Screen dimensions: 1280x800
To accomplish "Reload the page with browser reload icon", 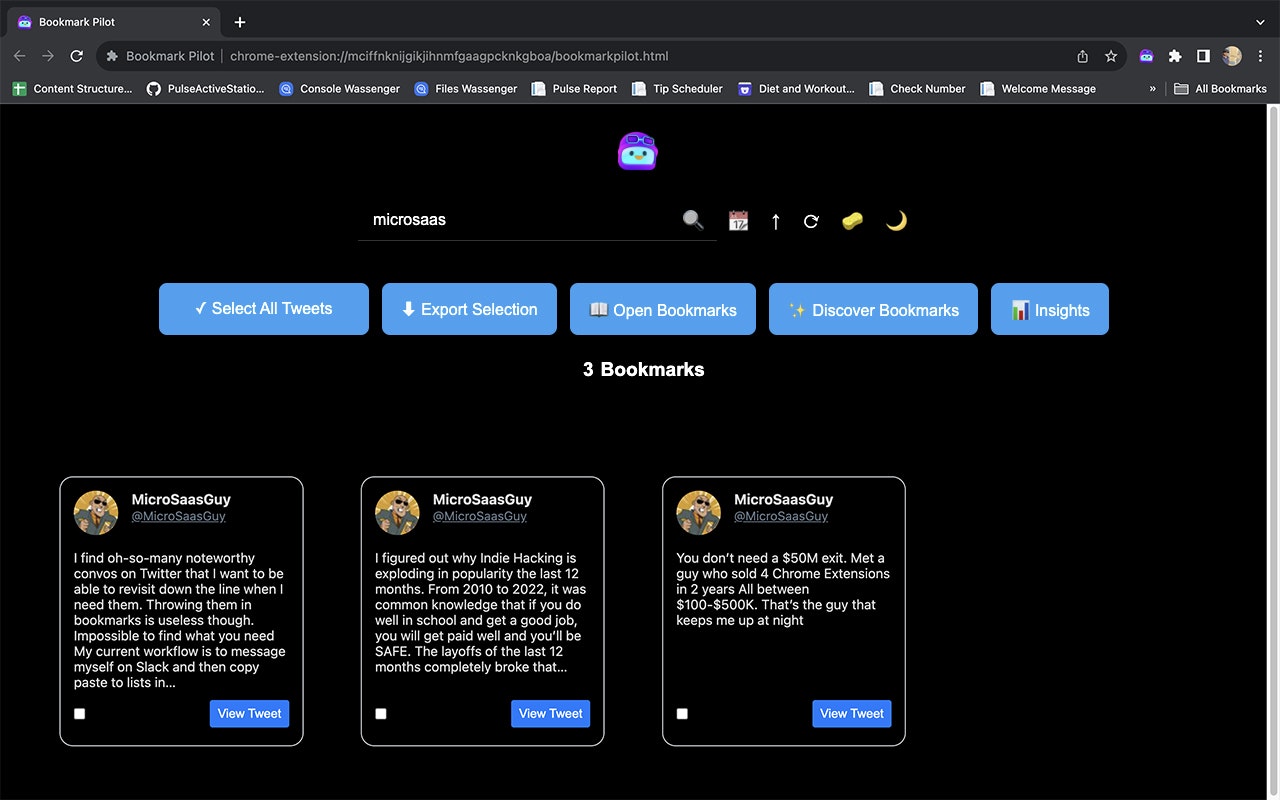I will (x=76, y=56).
